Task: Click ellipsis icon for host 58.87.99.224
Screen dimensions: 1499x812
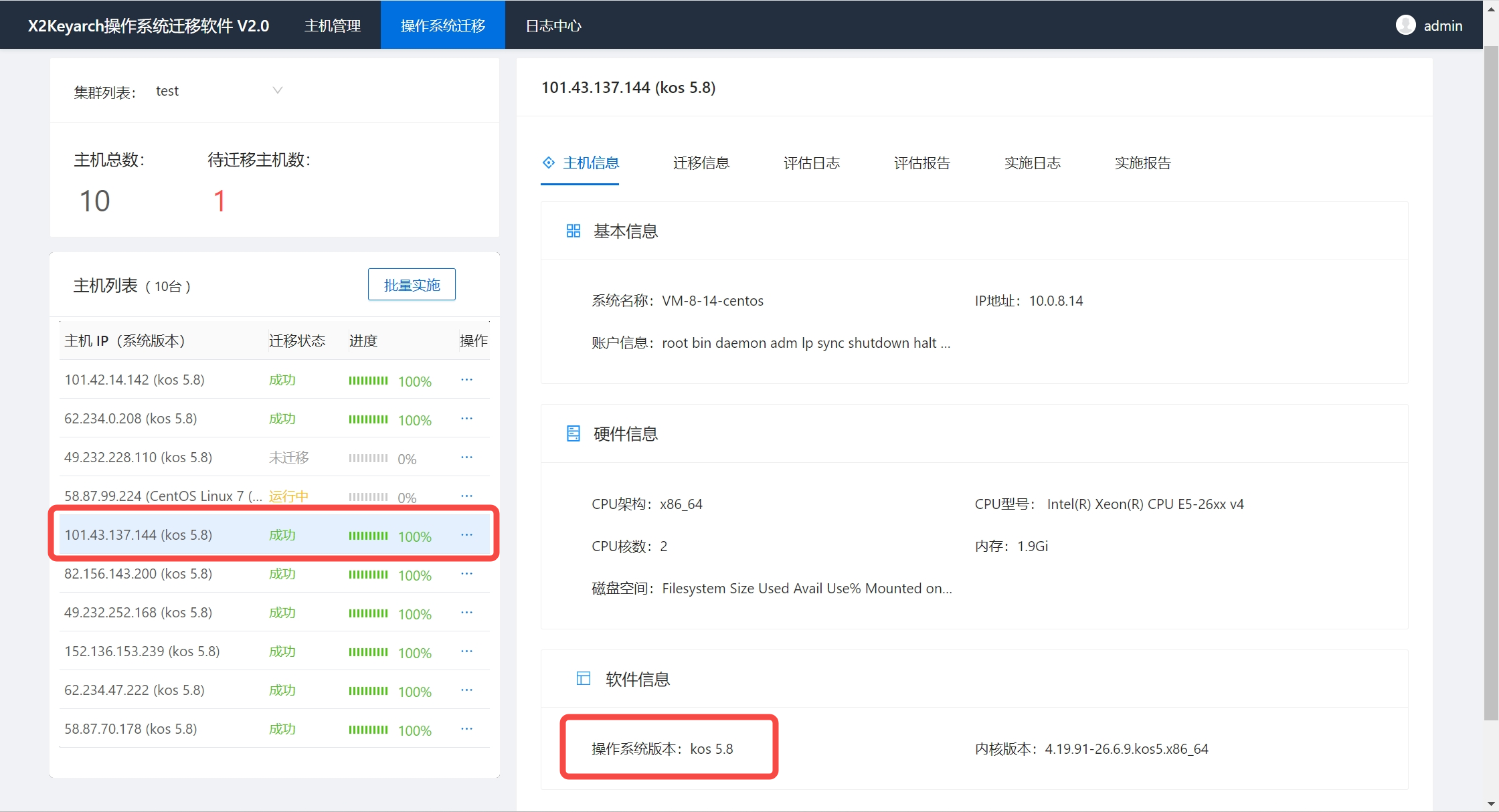Action: click(x=466, y=496)
